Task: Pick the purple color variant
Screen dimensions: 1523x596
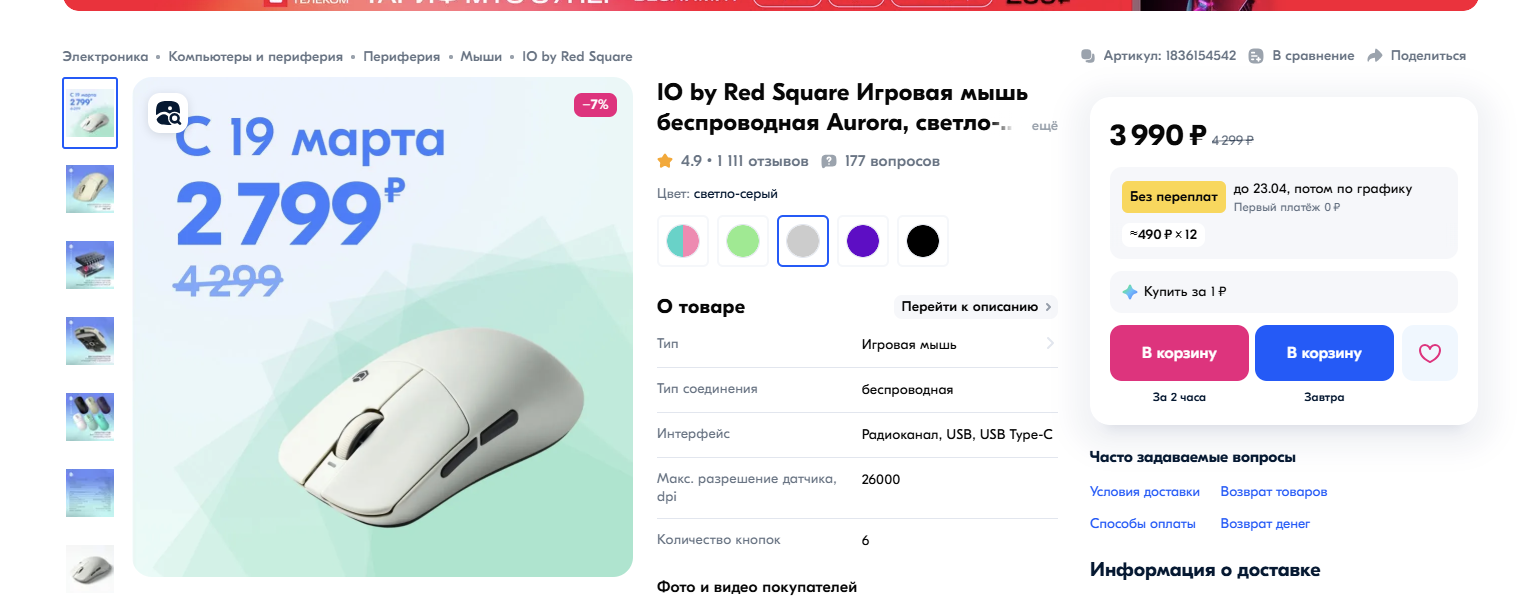Action: click(863, 241)
